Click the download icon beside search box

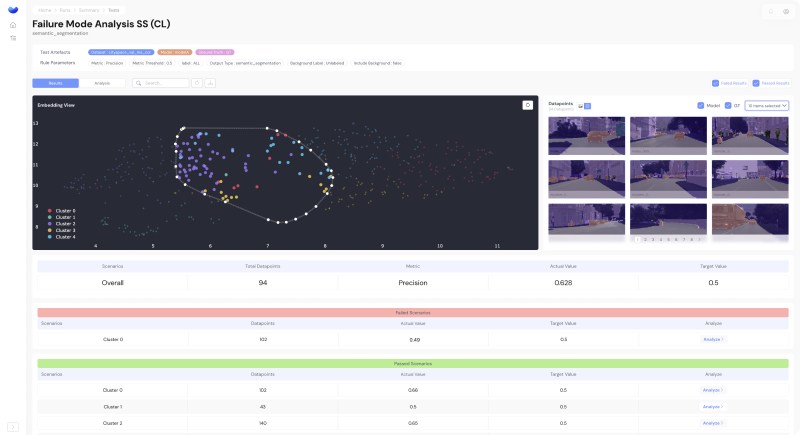pyautogui.click(x=210, y=83)
